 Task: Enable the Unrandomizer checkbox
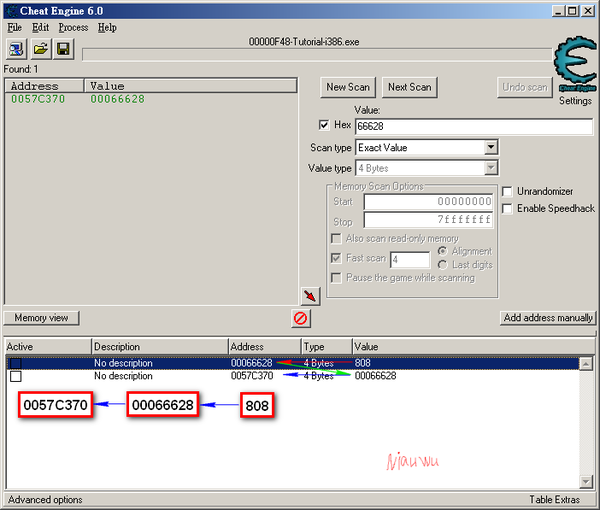[507, 191]
